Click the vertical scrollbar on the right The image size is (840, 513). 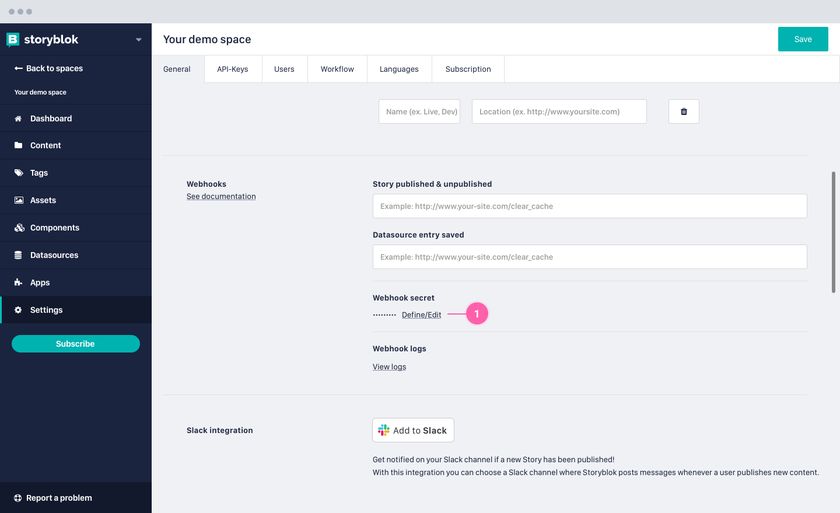pos(834,232)
